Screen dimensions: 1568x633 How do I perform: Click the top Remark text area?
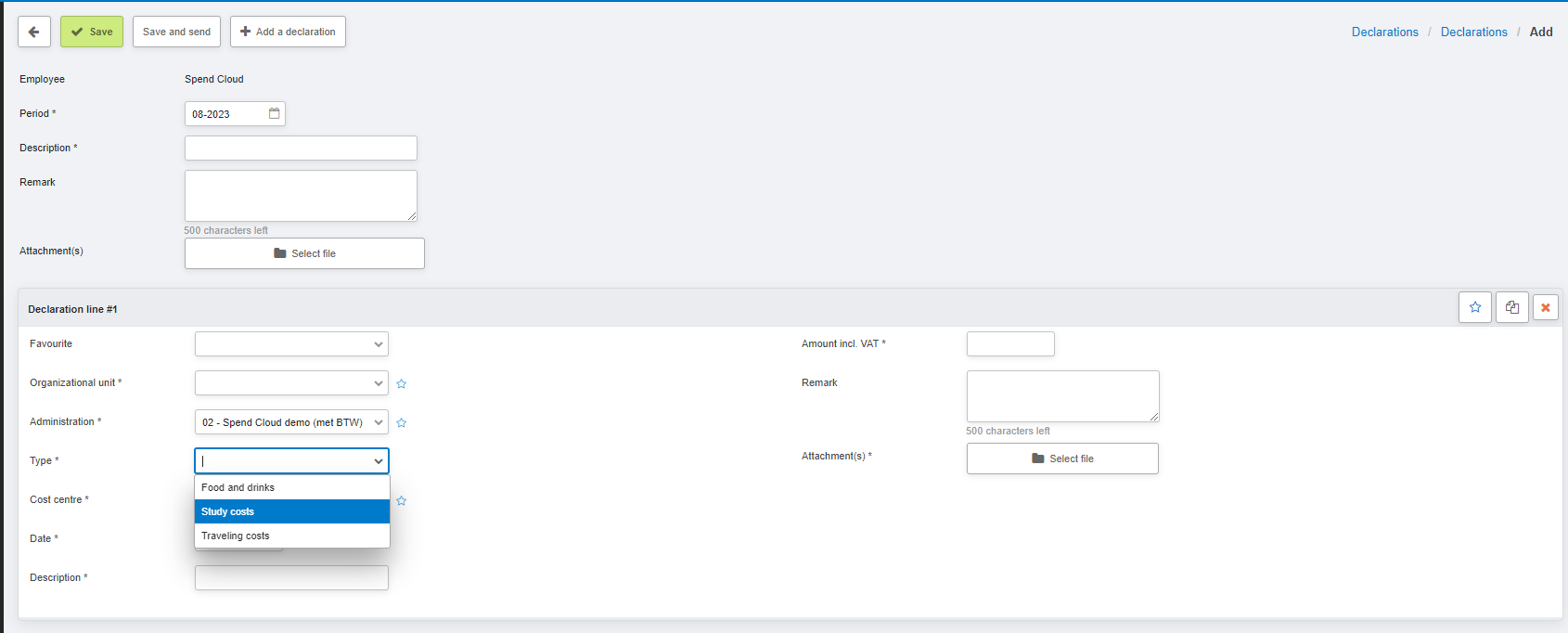coord(301,196)
